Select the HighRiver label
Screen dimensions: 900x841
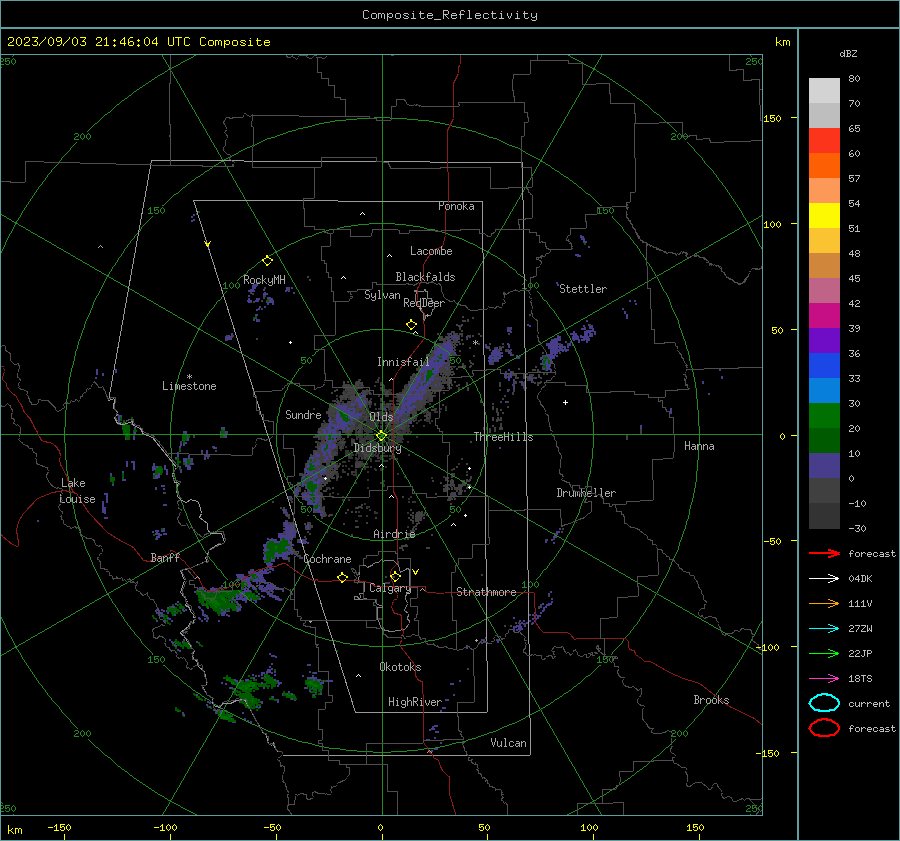point(415,702)
